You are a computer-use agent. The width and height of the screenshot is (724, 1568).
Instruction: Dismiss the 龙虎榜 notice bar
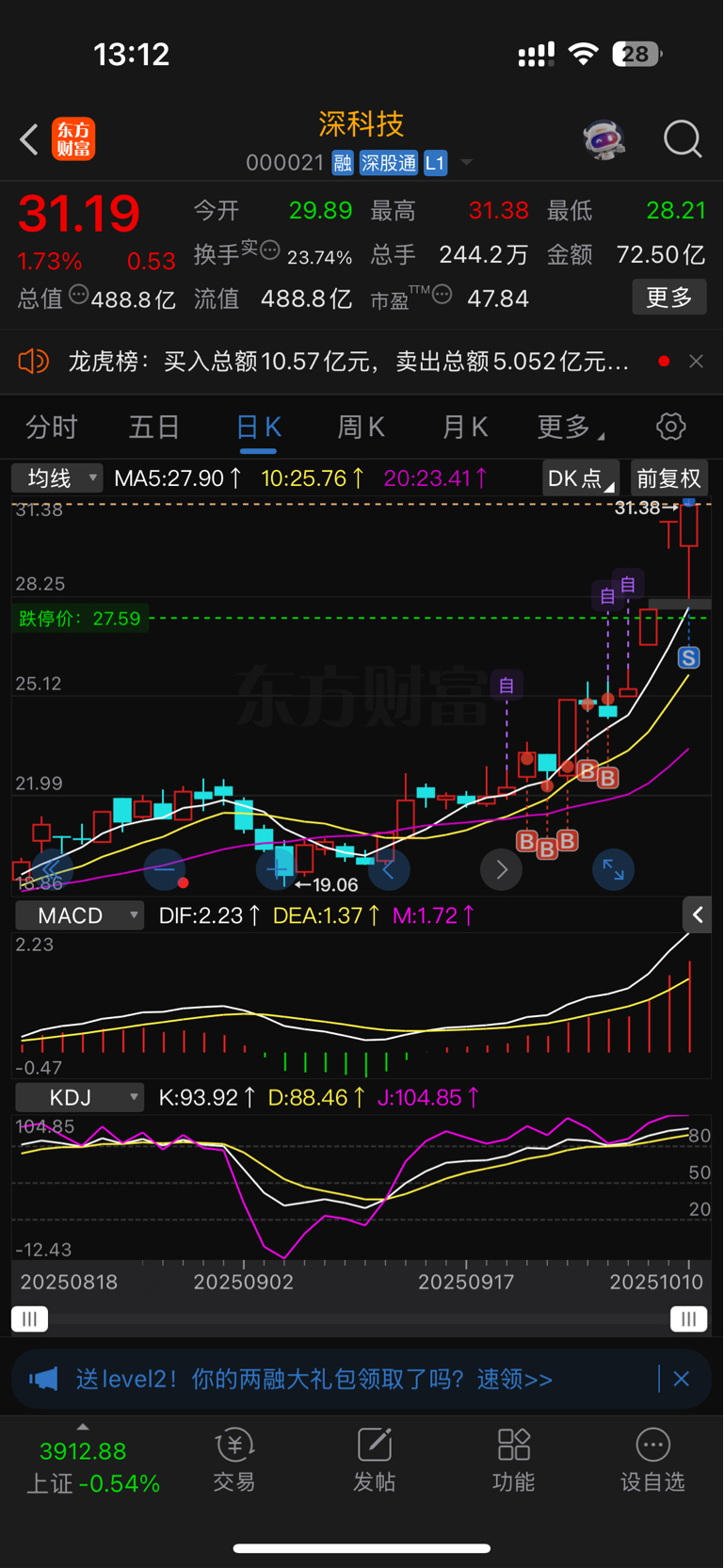pyautogui.click(x=696, y=361)
